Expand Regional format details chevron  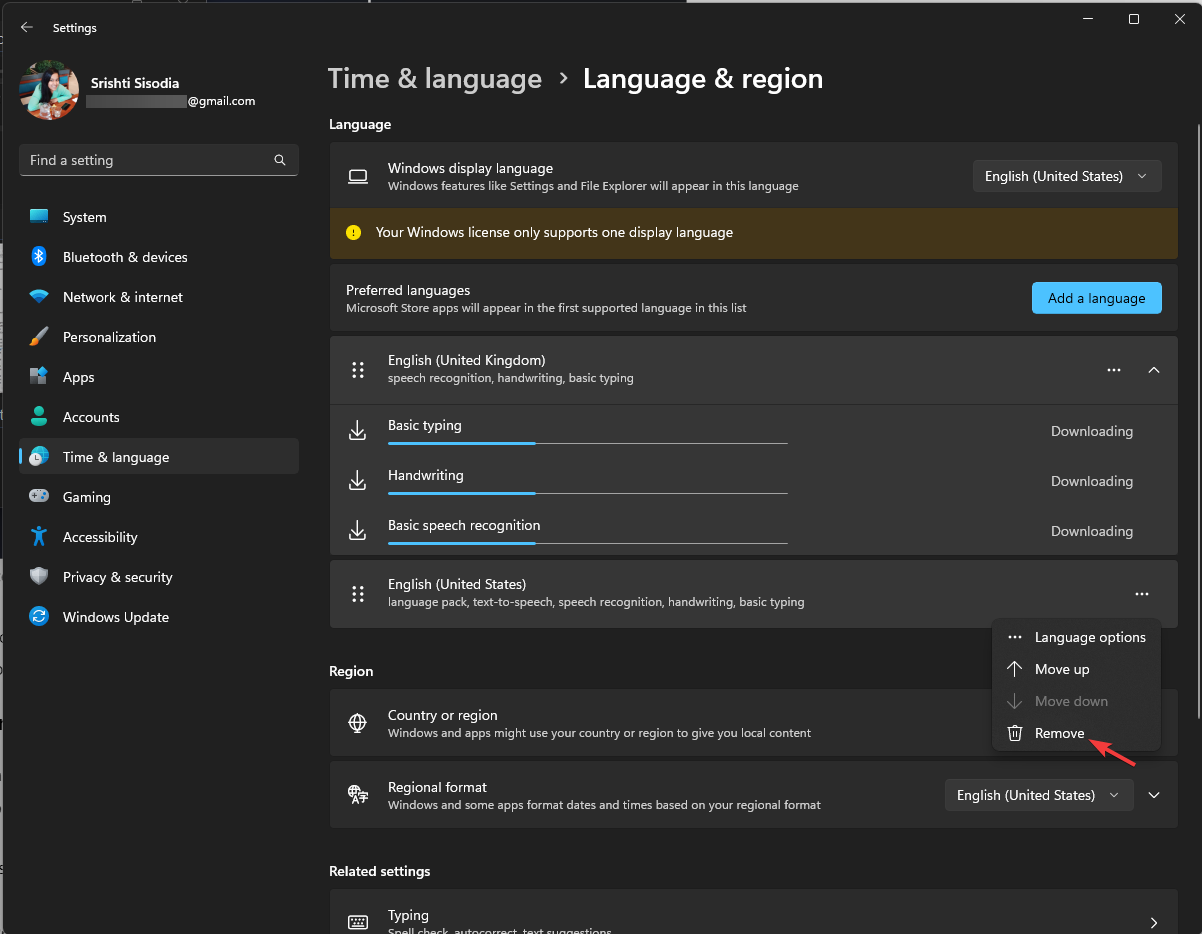(1154, 795)
